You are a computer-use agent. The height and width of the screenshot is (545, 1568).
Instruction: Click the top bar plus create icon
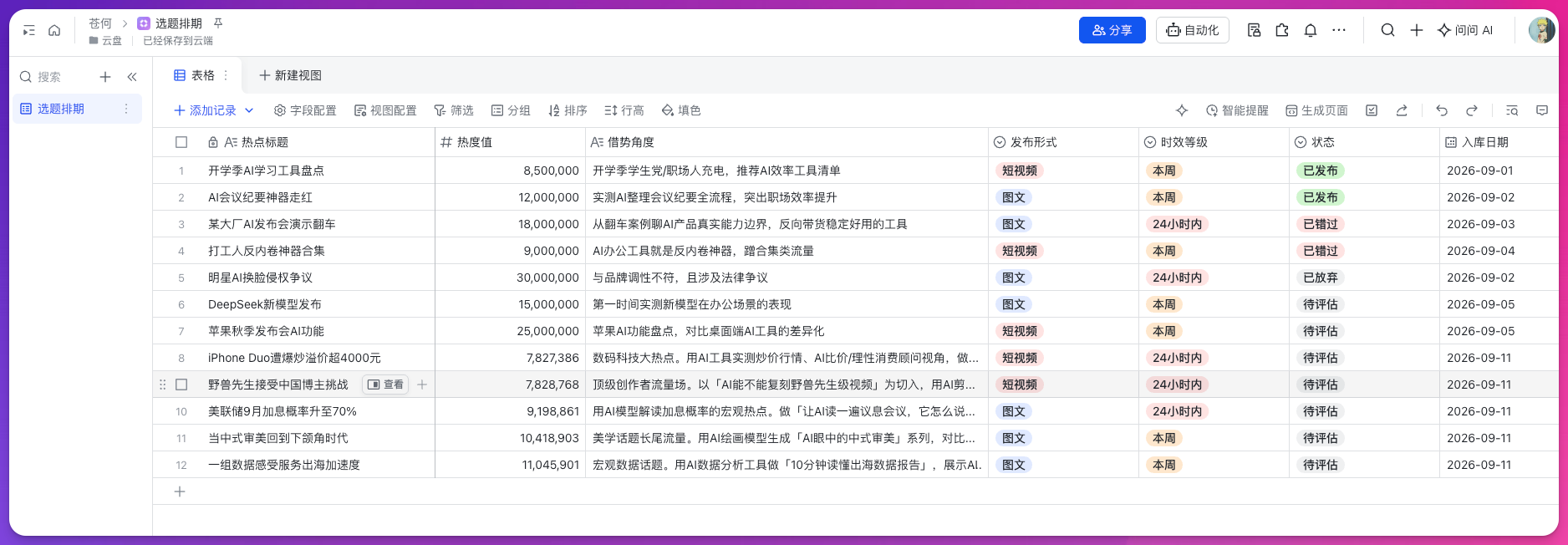coord(1417,30)
